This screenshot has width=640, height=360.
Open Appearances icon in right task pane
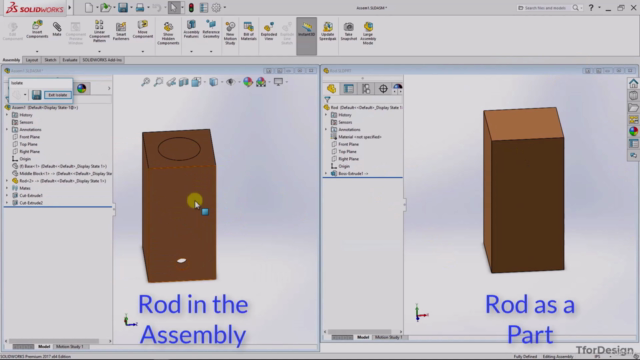tap(633, 131)
